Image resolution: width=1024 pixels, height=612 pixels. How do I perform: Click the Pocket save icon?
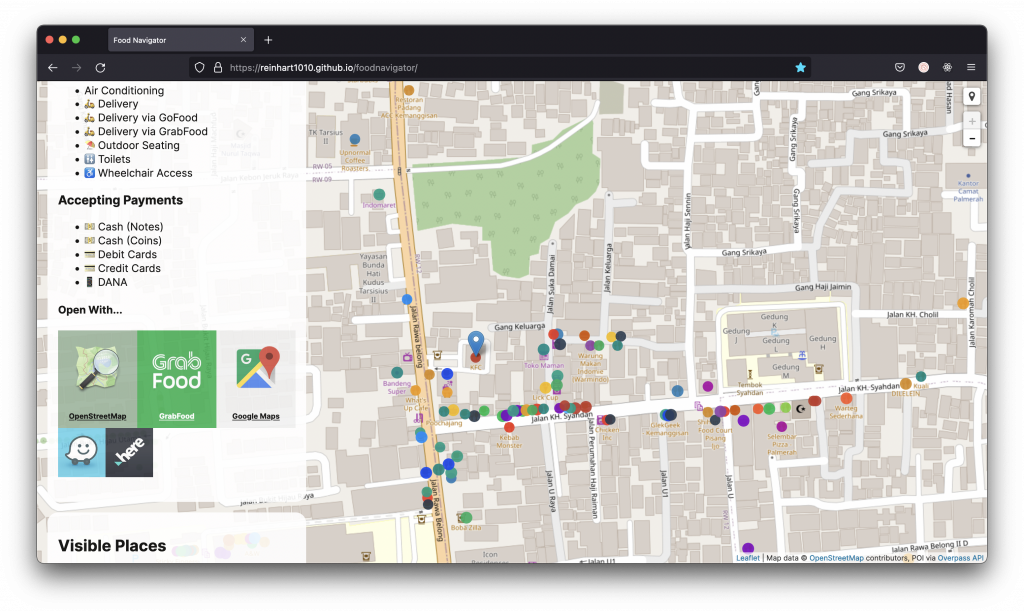(x=900, y=67)
